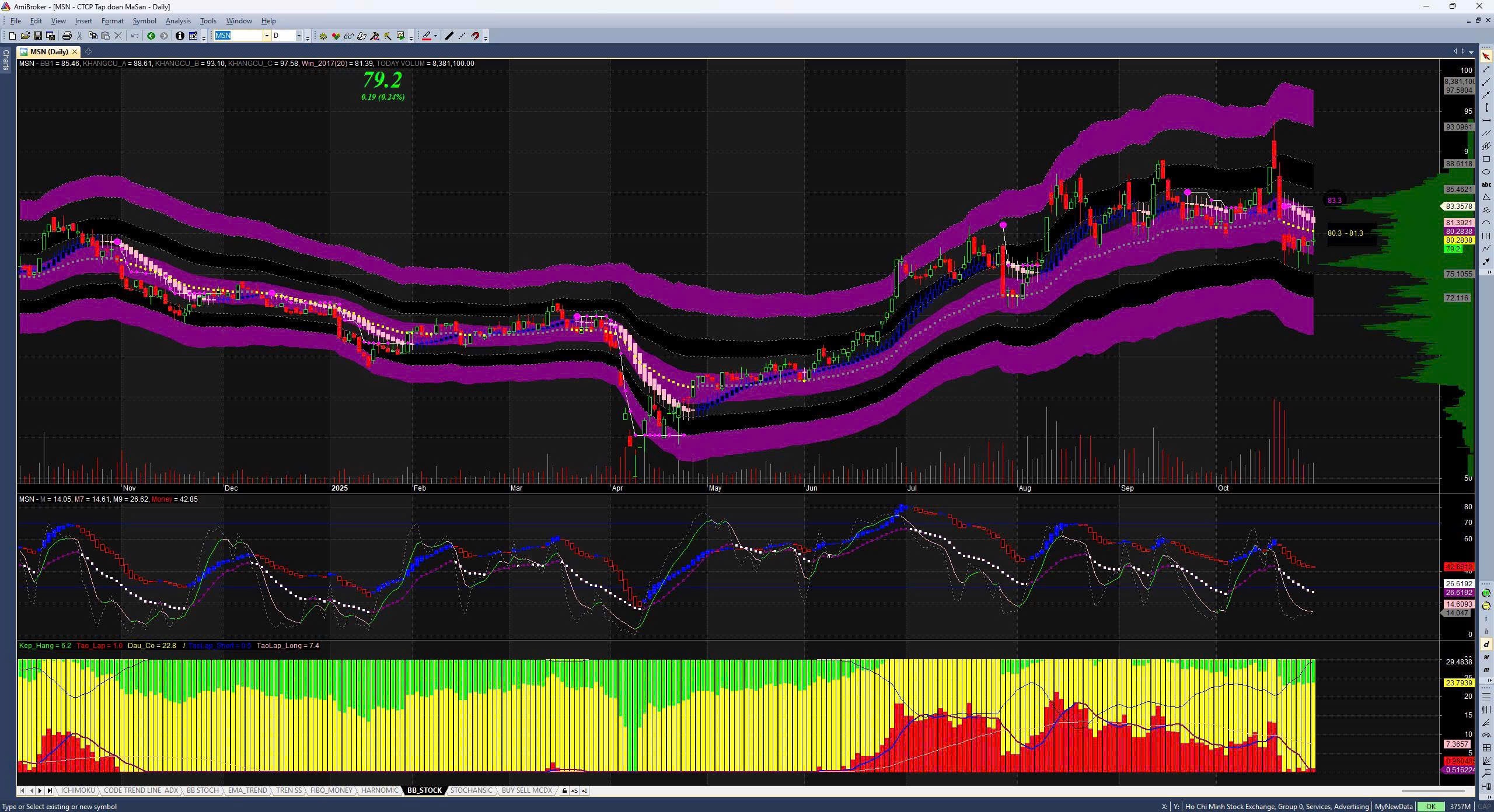Select the trend line drawing tool

pyautogui.click(x=1486, y=69)
